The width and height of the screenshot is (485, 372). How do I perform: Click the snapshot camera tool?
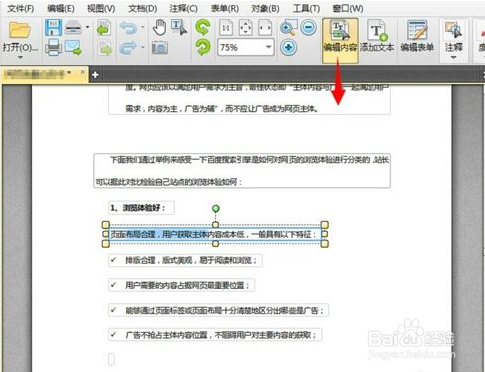(160, 48)
